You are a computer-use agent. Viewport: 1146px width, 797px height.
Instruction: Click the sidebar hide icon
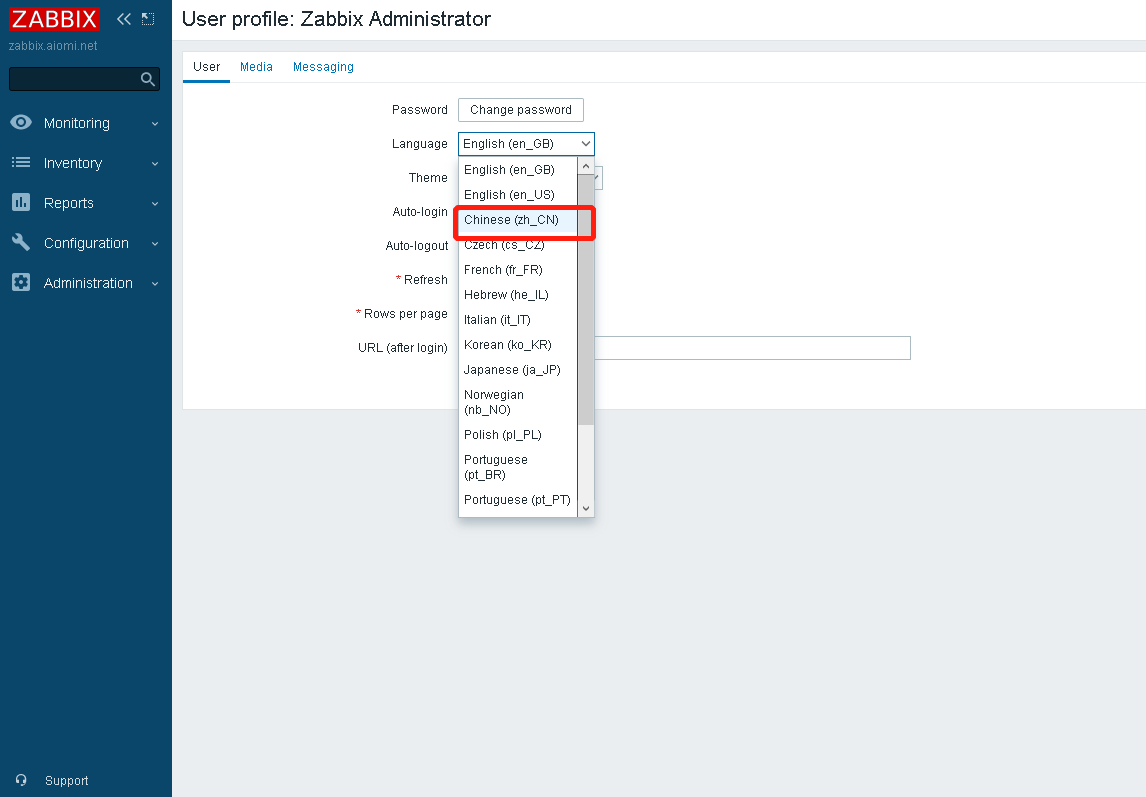pos(148,19)
